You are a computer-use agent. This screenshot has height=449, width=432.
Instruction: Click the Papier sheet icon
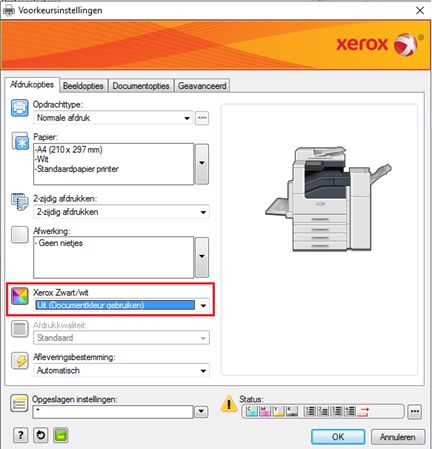[20, 141]
